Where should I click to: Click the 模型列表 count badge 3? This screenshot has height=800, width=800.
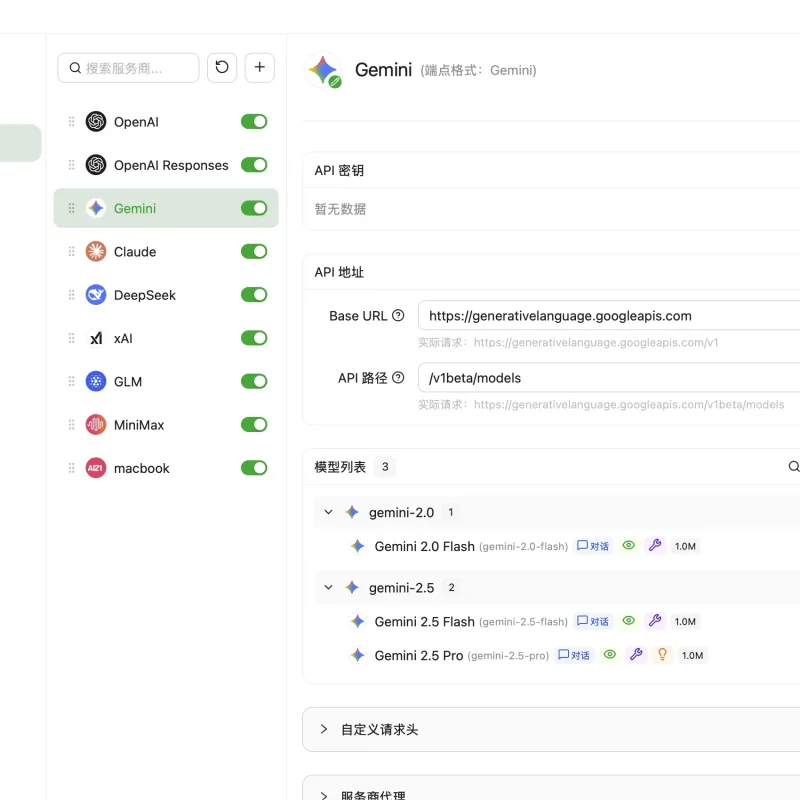point(385,466)
